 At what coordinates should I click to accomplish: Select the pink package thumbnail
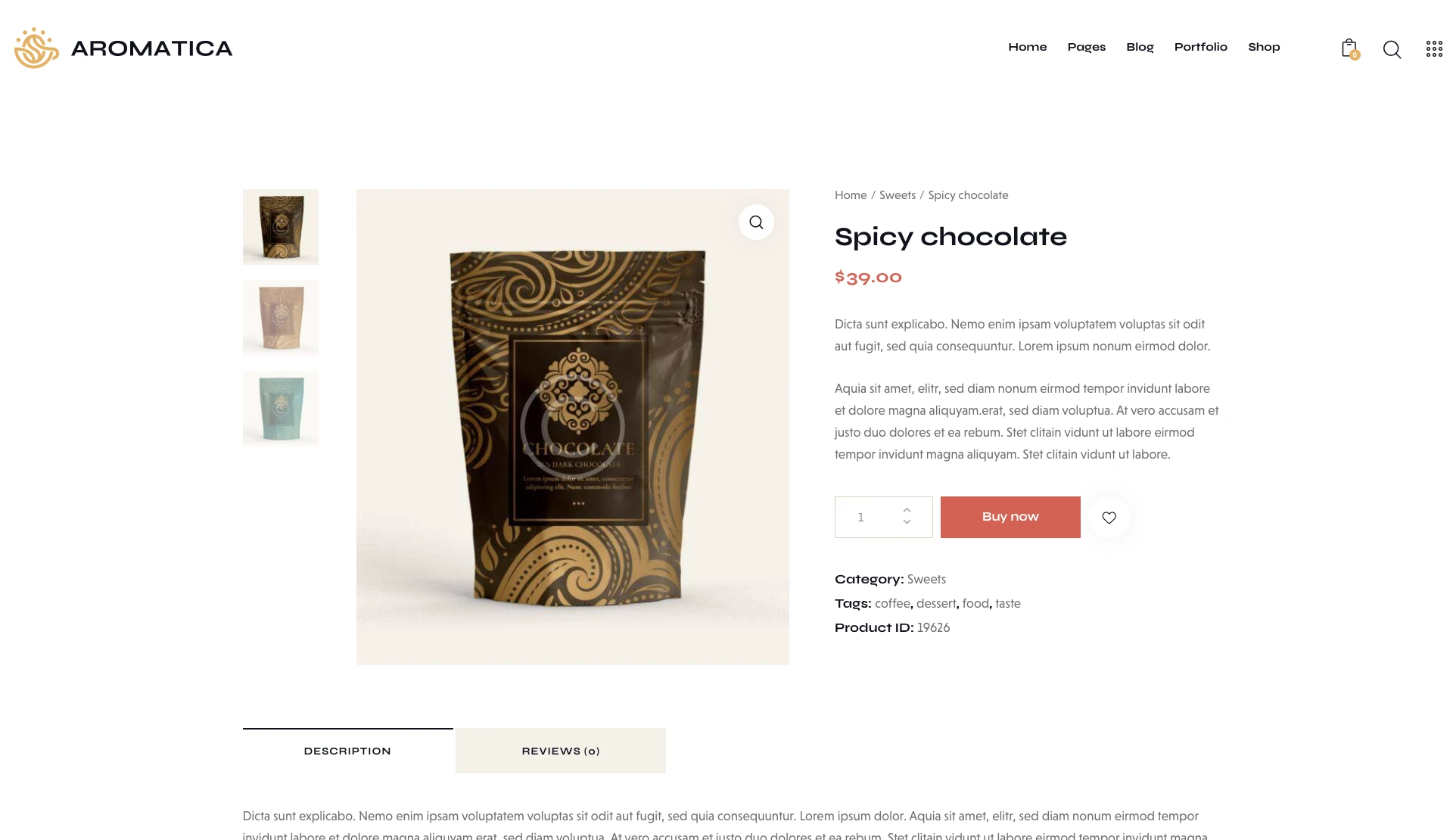281,318
